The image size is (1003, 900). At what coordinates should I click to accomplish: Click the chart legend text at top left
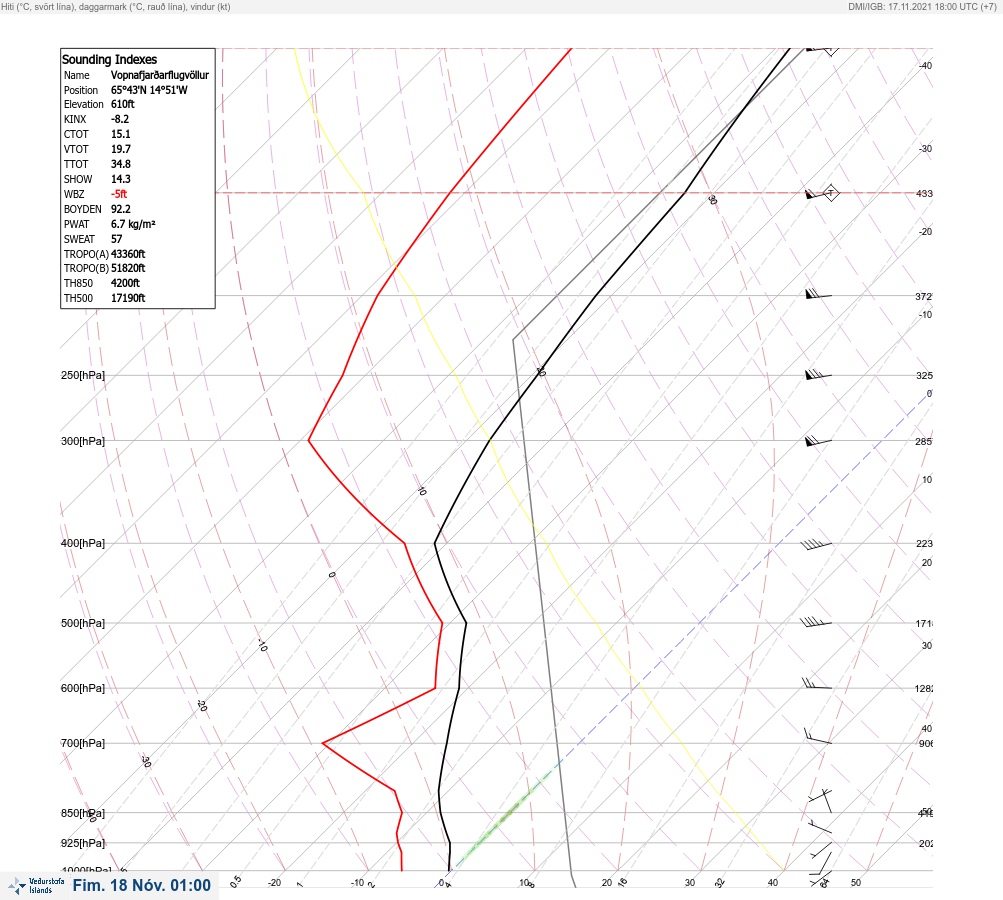click(116, 6)
